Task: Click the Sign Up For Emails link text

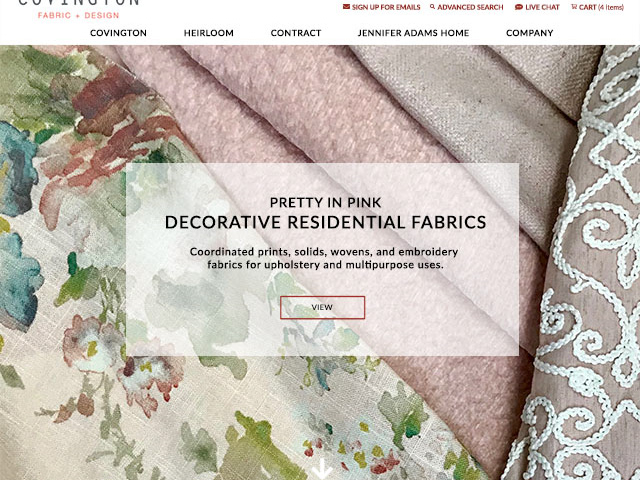Action: coord(386,7)
